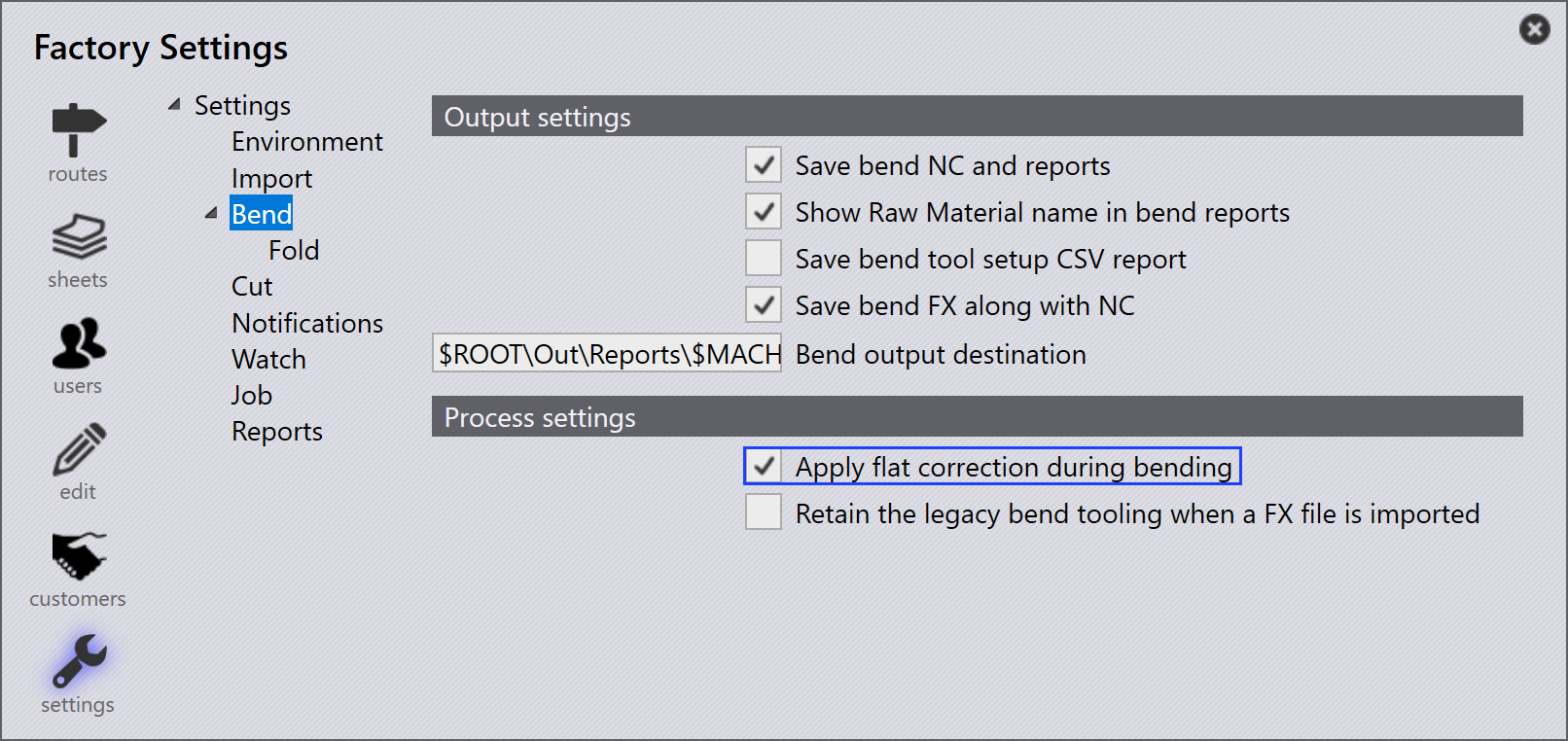Collapse the Settings tree root arrow
This screenshot has width=1568, height=741.
[x=174, y=104]
